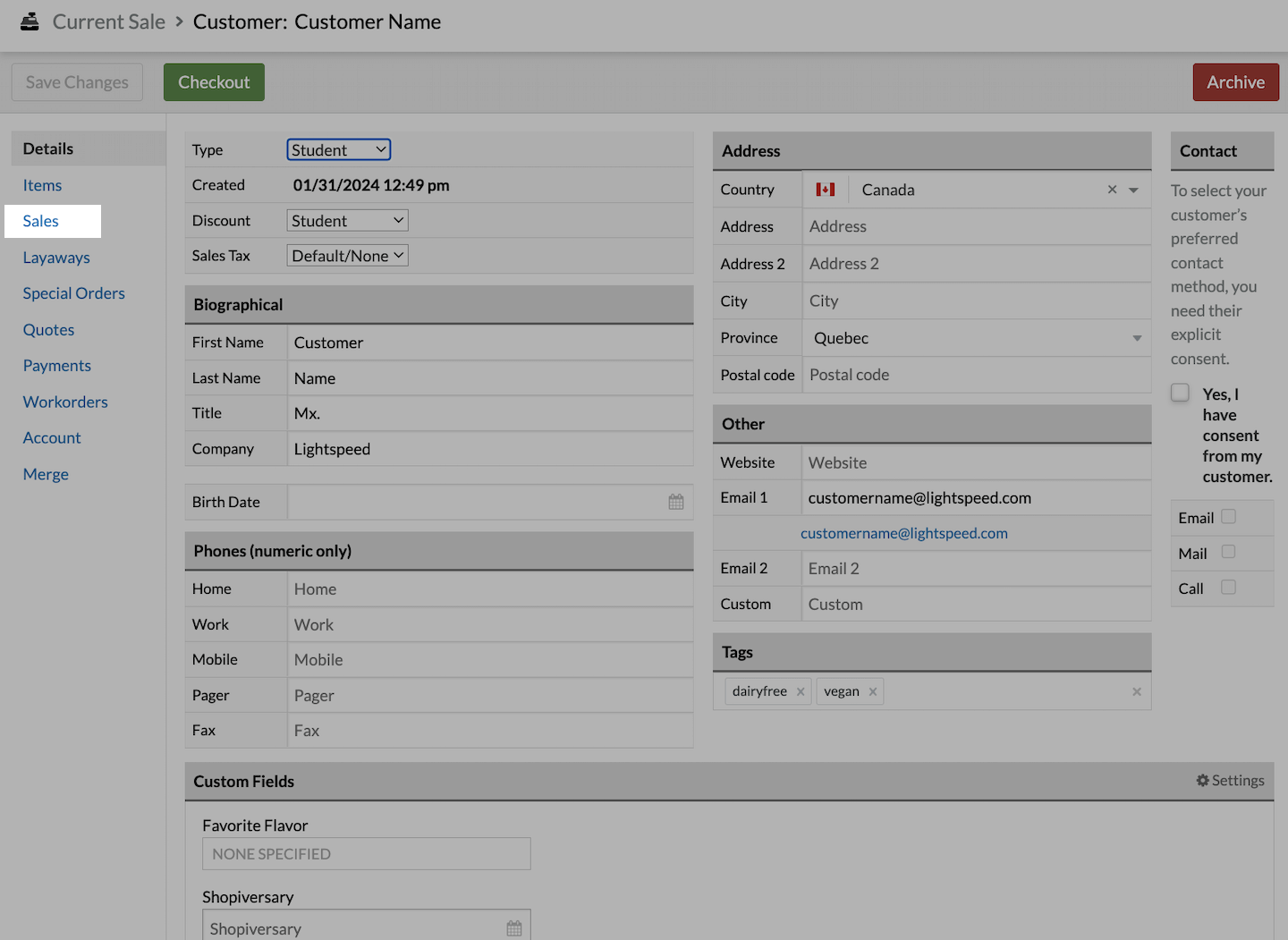Click the cash register icon beside Current Sale
1288x940 pixels.
pos(30,21)
